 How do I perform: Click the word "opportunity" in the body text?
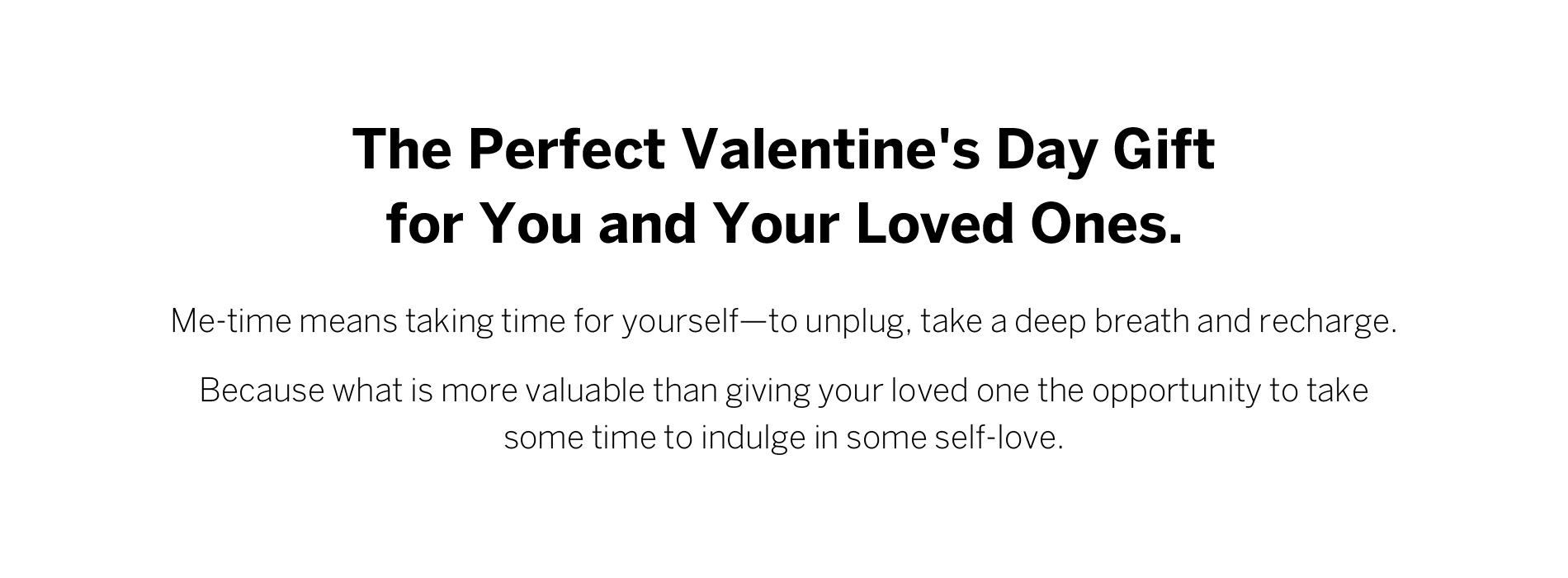[x=1177, y=391]
